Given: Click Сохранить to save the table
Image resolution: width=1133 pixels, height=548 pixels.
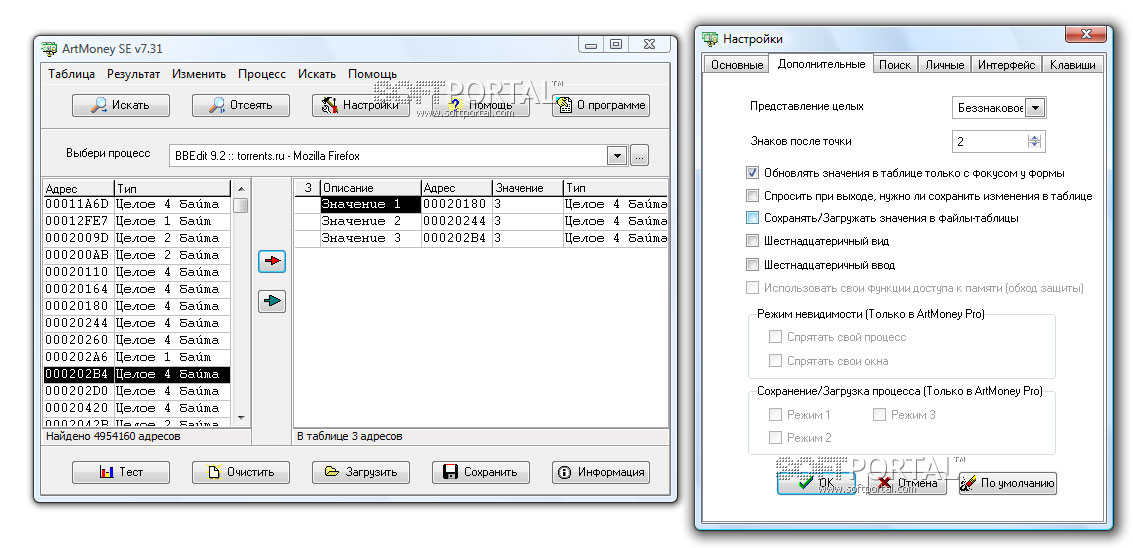Looking at the screenshot, I should point(481,472).
